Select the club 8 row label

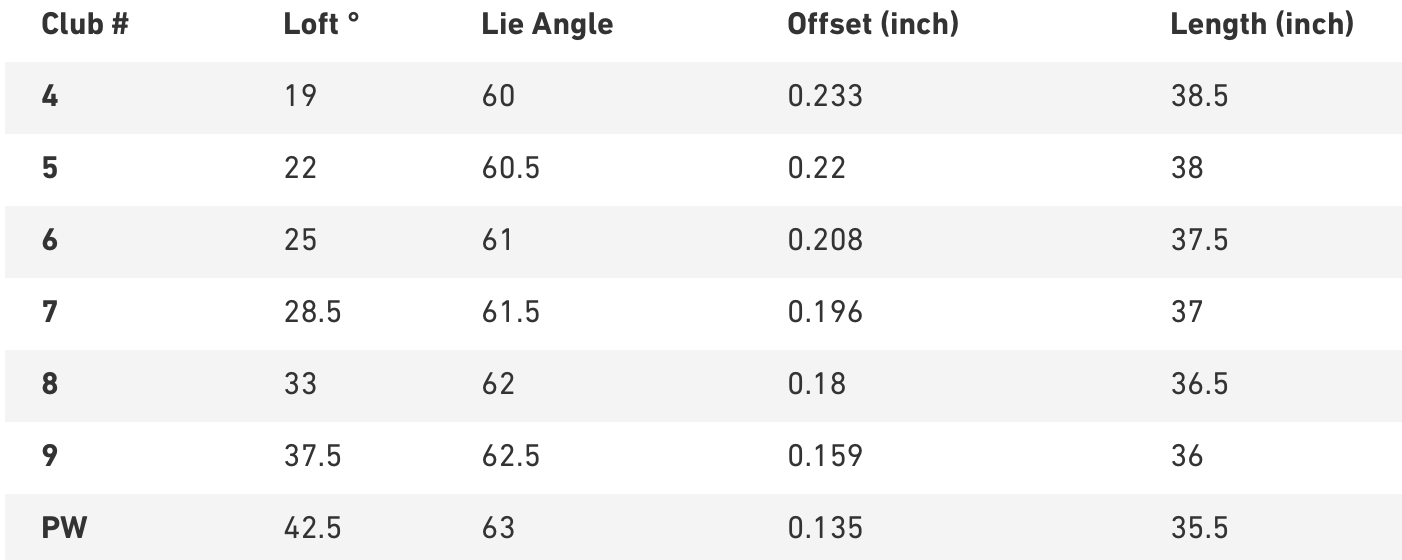[50, 384]
